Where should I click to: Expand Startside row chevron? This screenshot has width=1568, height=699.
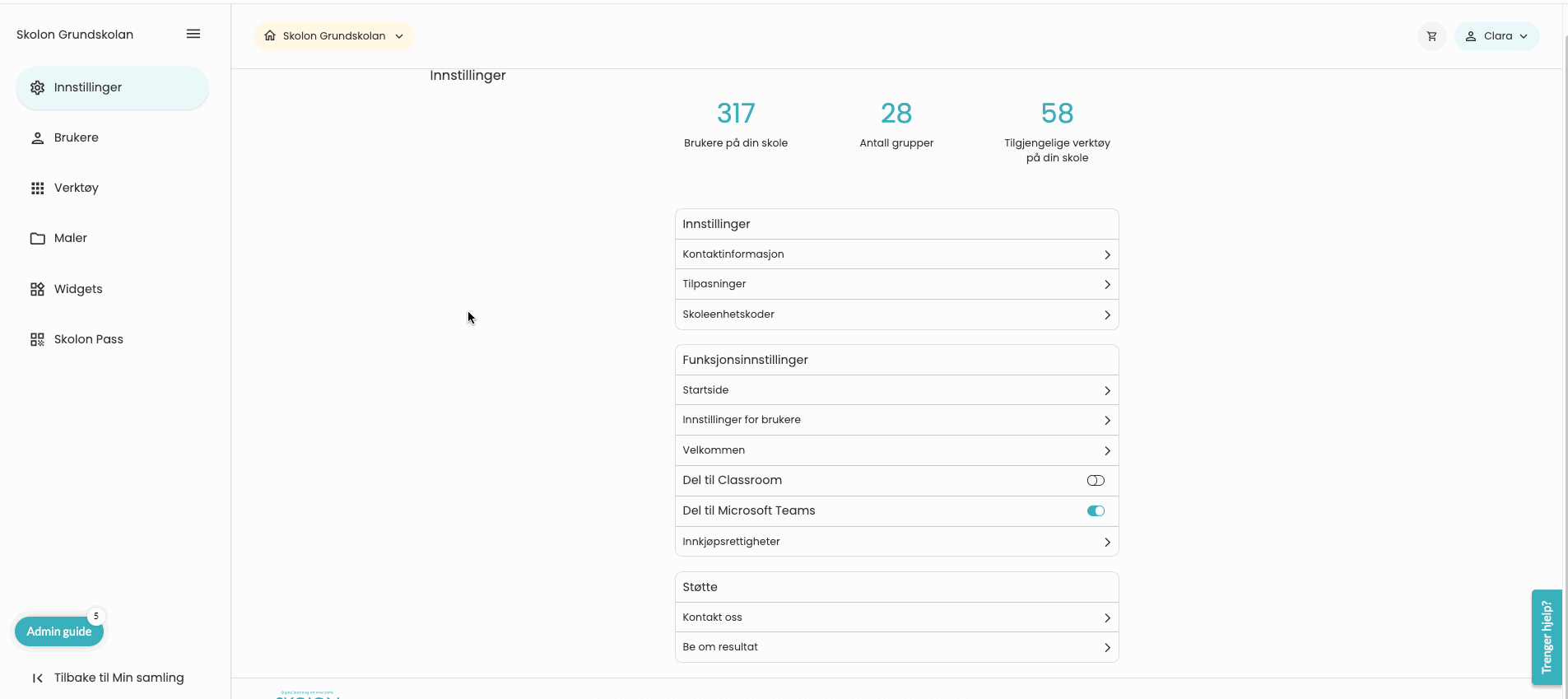(1107, 391)
